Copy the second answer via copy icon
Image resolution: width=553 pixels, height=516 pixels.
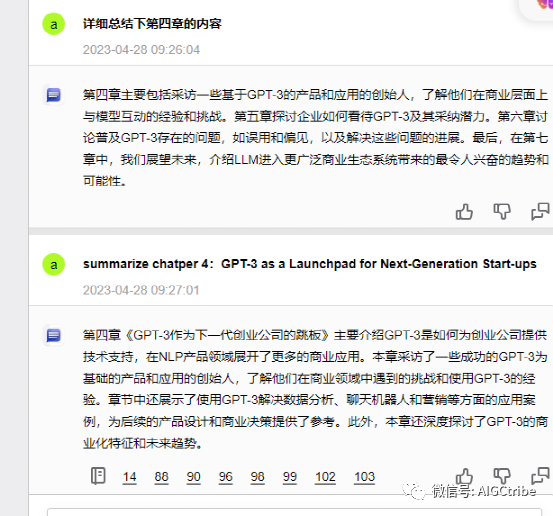540,476
